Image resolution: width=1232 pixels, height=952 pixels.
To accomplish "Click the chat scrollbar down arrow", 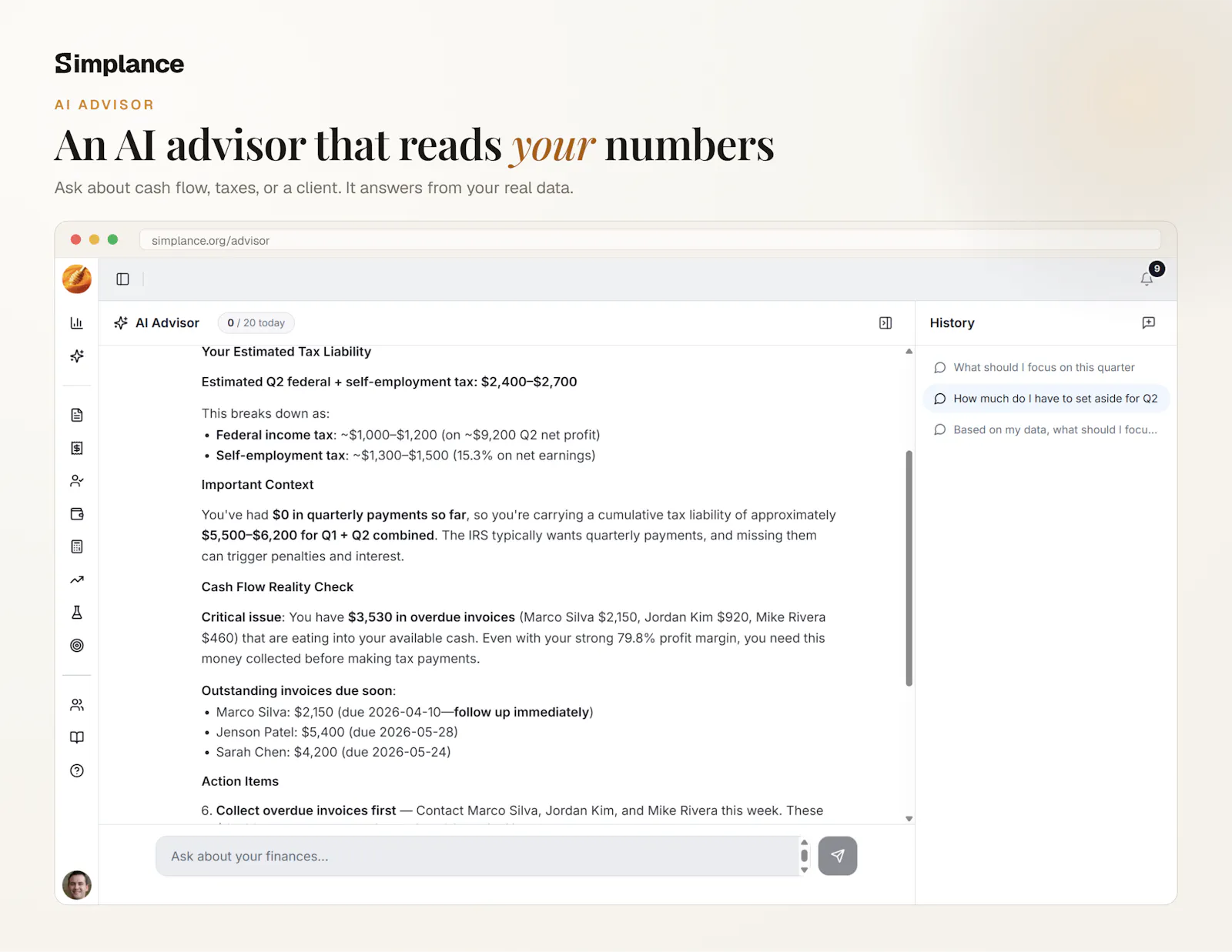I will (x=909, y=819).
